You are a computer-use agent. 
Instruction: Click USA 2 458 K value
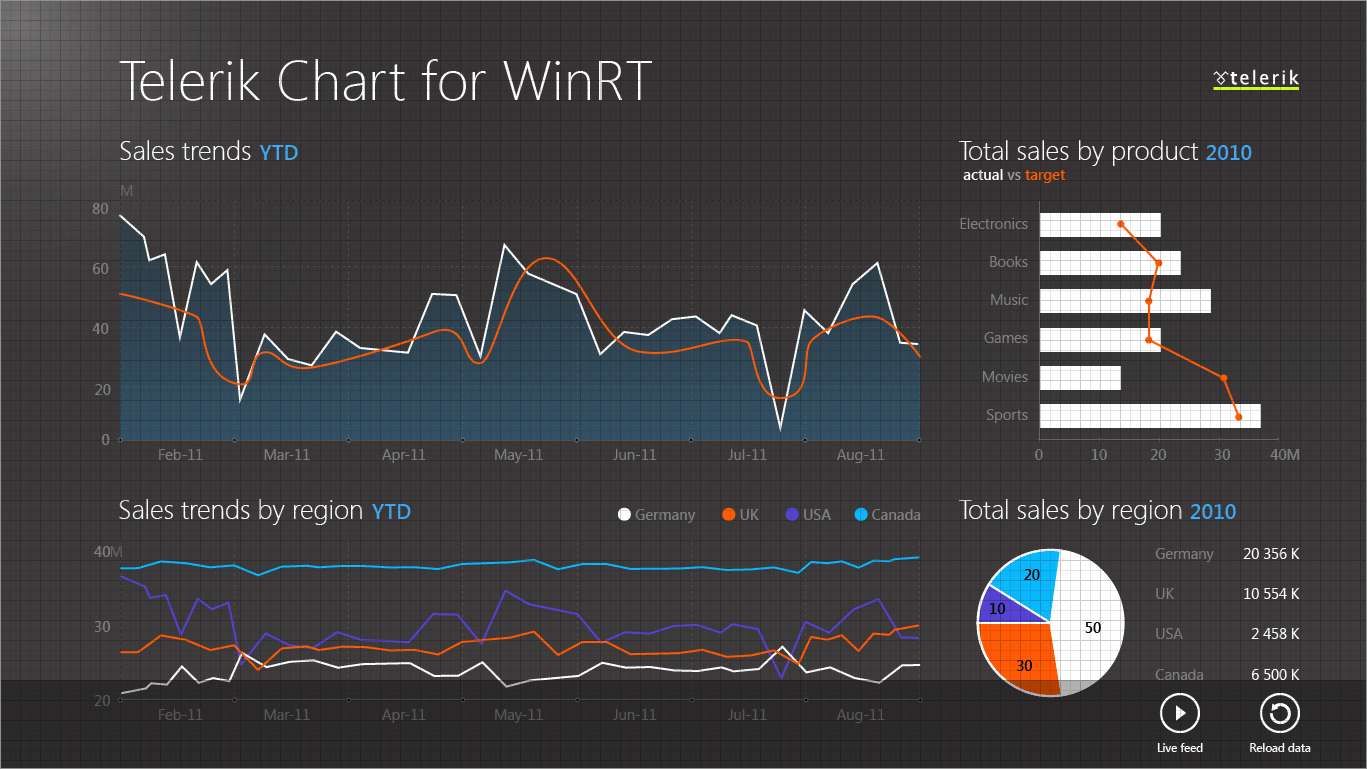coord(1275,634)
